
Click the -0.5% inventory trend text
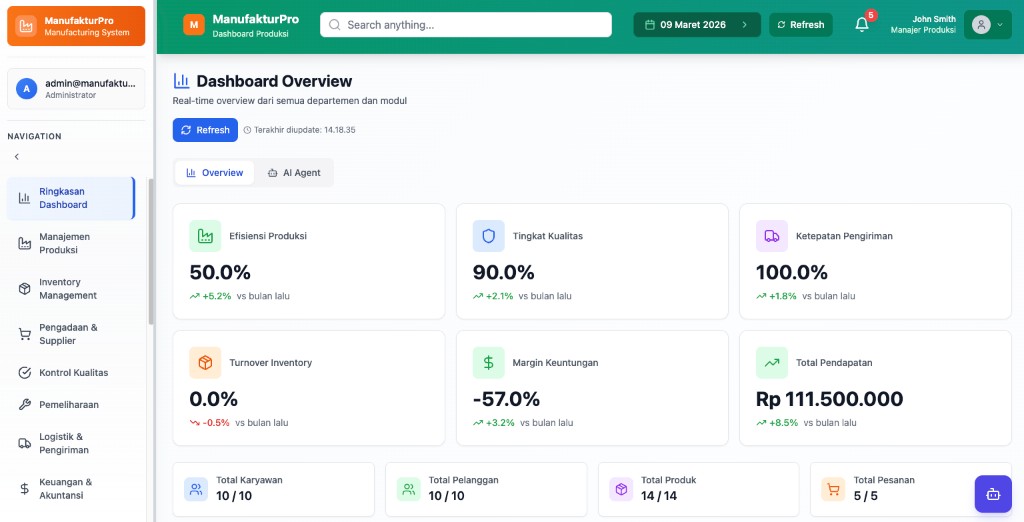coord(216,423)
